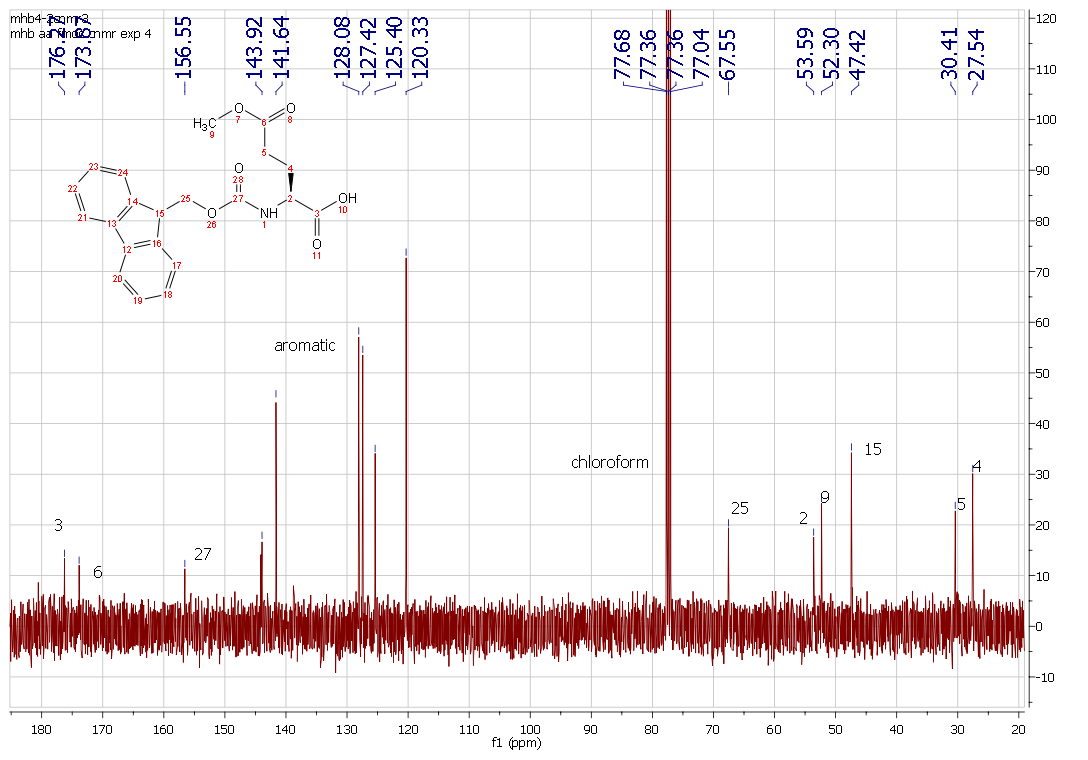Select assignment label 15 next to 47 ppm peak

[x=873, y=450]
